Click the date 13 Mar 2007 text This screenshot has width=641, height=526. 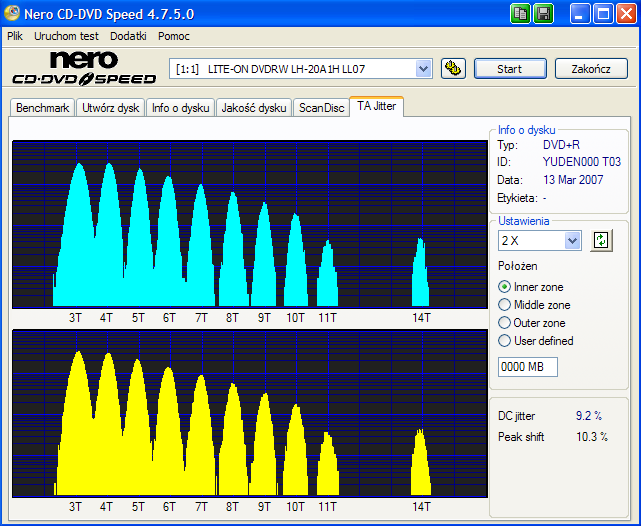coord(573,180)
